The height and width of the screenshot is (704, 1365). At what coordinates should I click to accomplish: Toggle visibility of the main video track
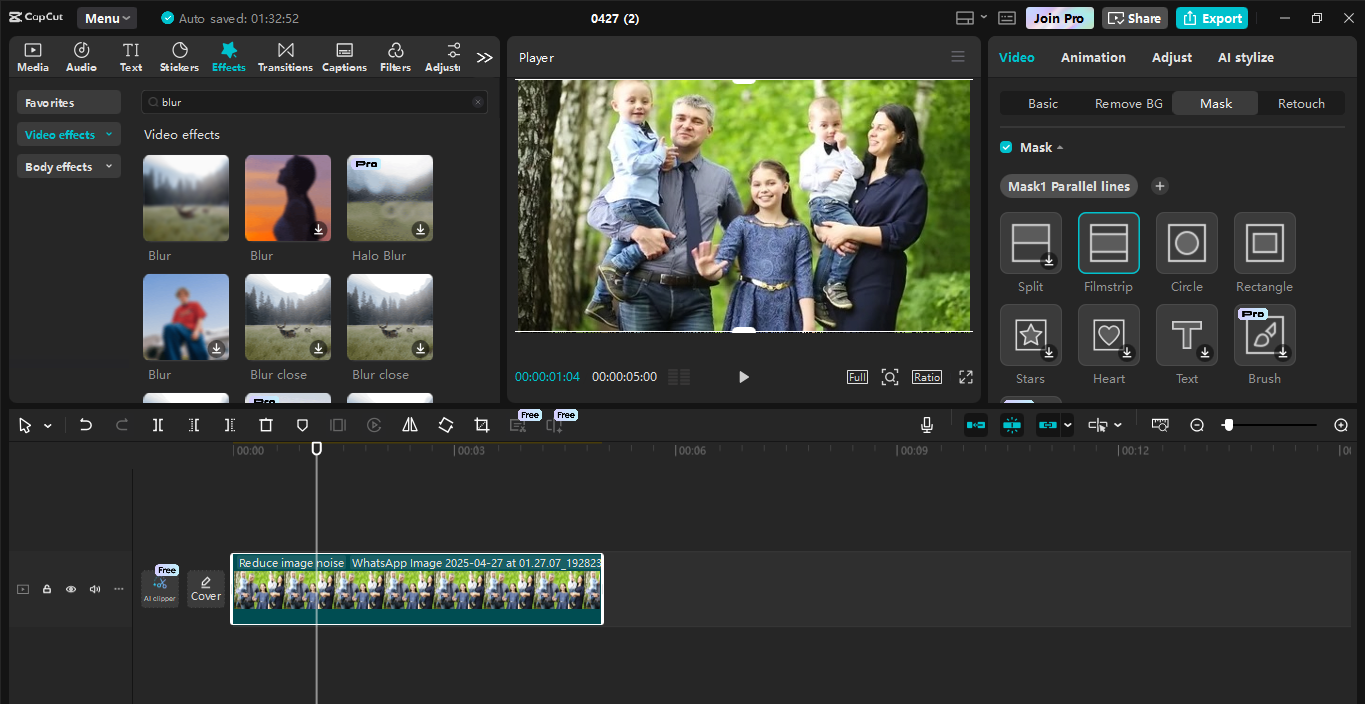71,589
